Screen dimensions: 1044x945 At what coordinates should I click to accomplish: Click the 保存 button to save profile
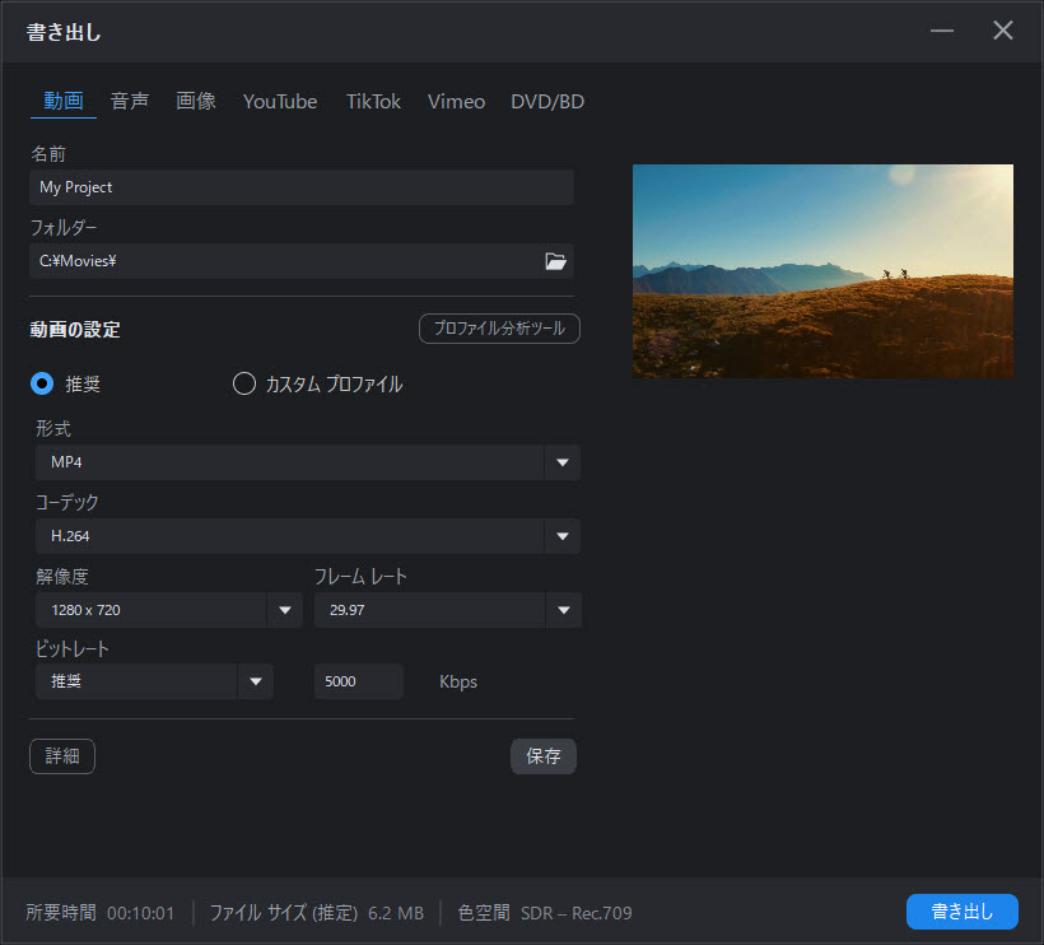544,757
